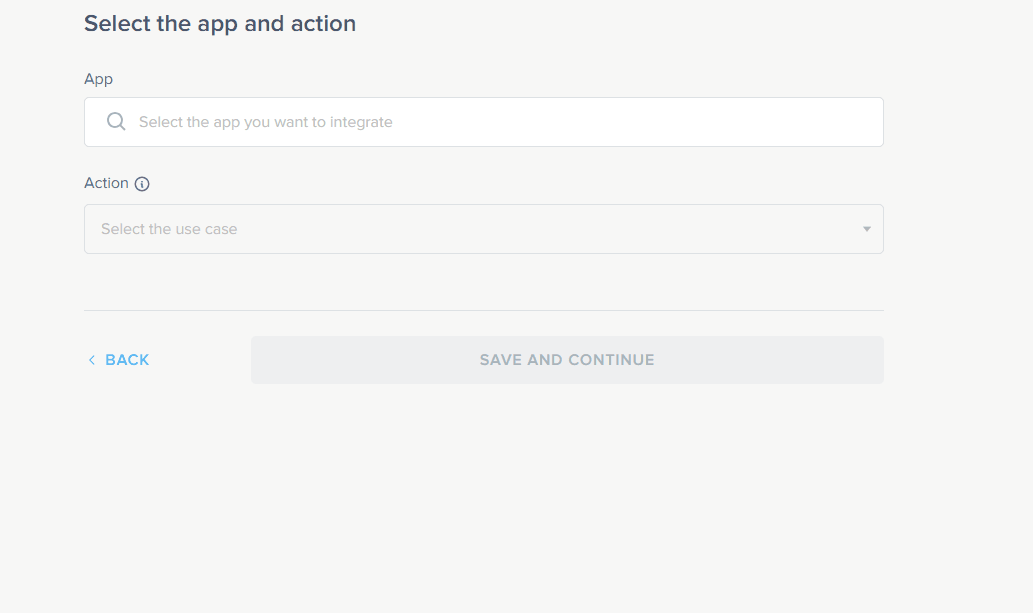Click the 'Action' field label
The width and height of the screenshot is (1033, 613).
tap(106, 183)
